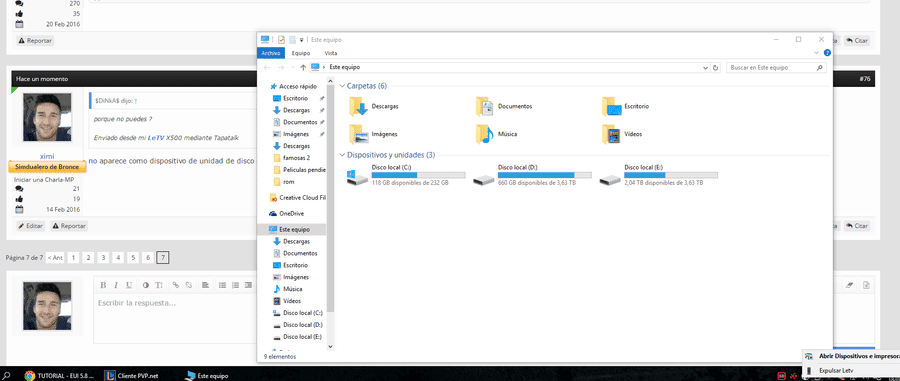Viewport: 900px width, 381px height.
Task: Collapse the Dispositivos y unidades (3) group
Action: click(343, 155)
